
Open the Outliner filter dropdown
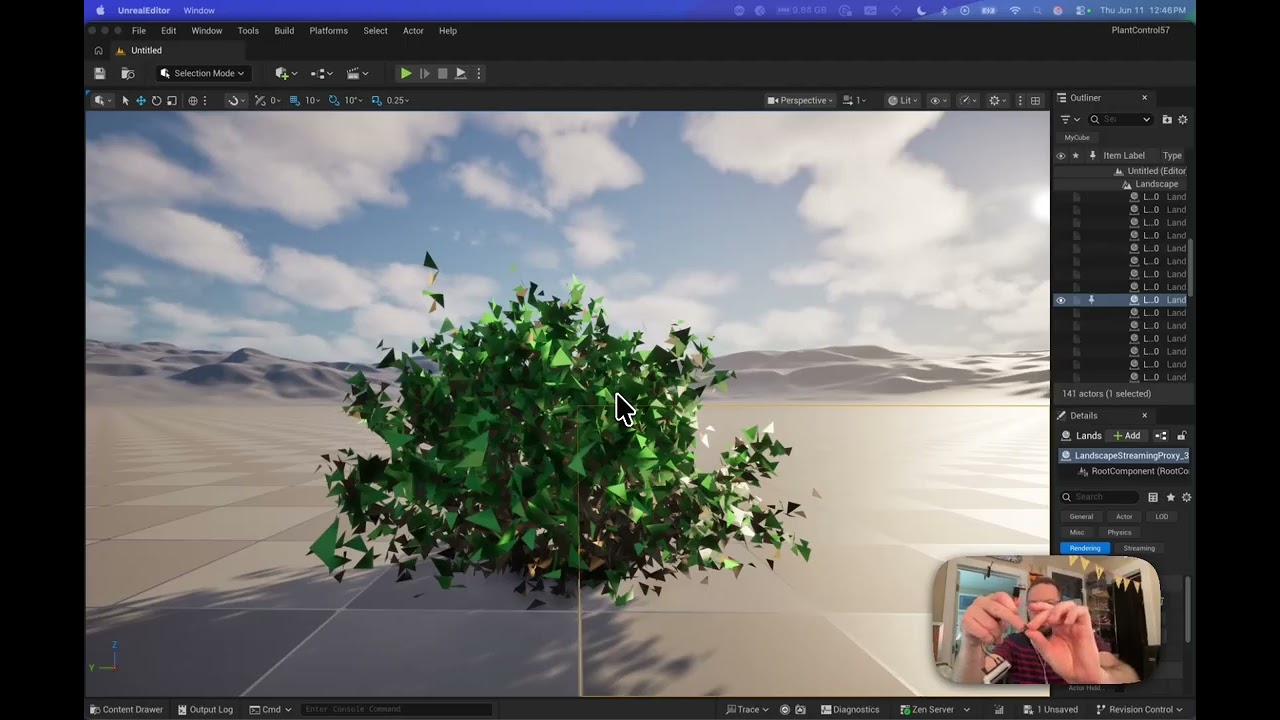tap(1070, 120)
